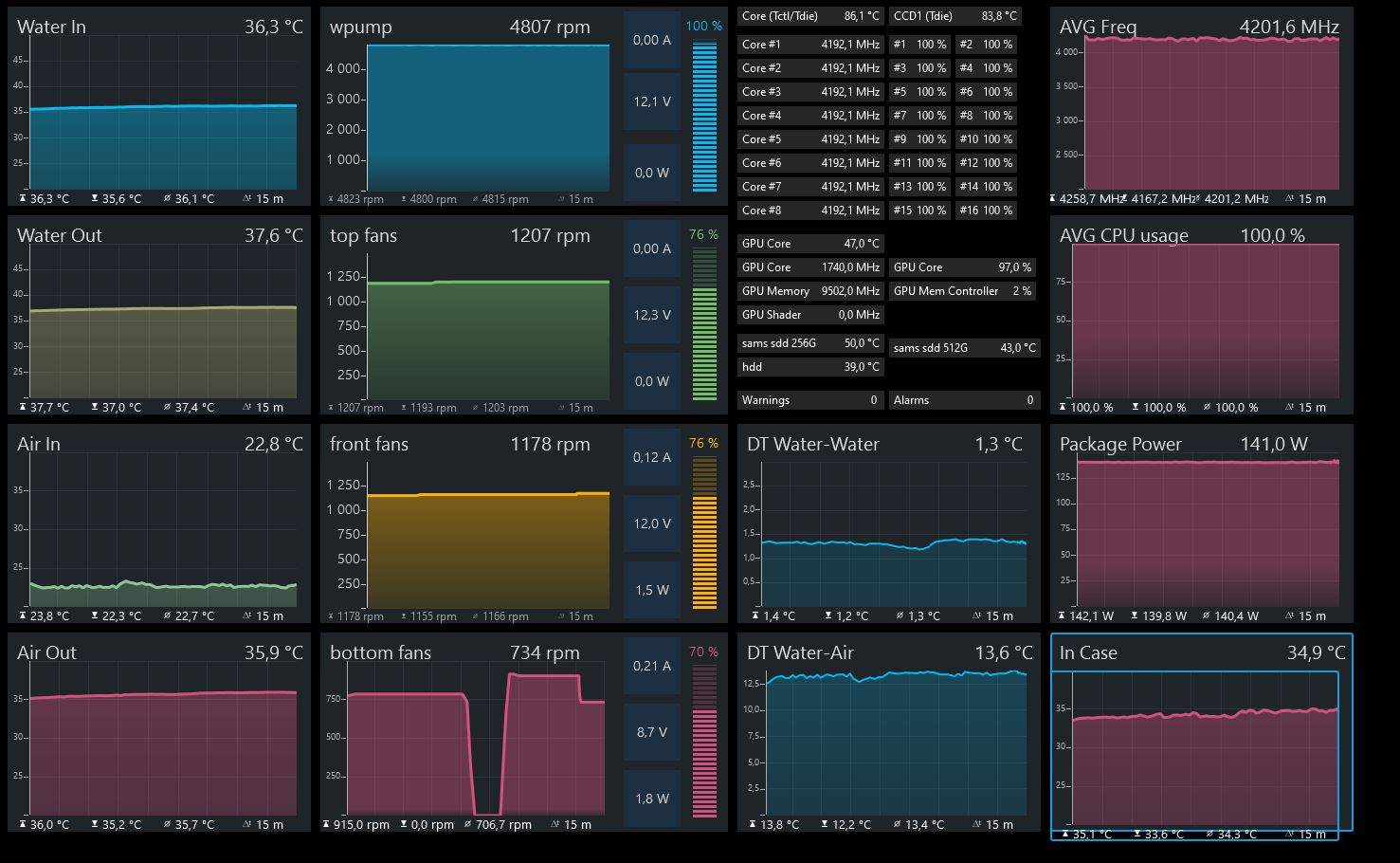
Task: Click the average icon under Air In chart
Action: 168,616
